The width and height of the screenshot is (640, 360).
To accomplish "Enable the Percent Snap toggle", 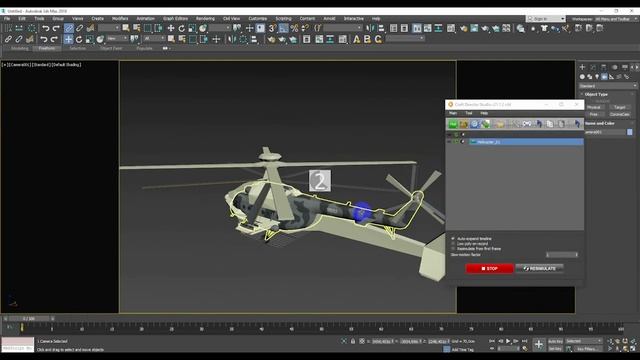I will coord(294,28).
